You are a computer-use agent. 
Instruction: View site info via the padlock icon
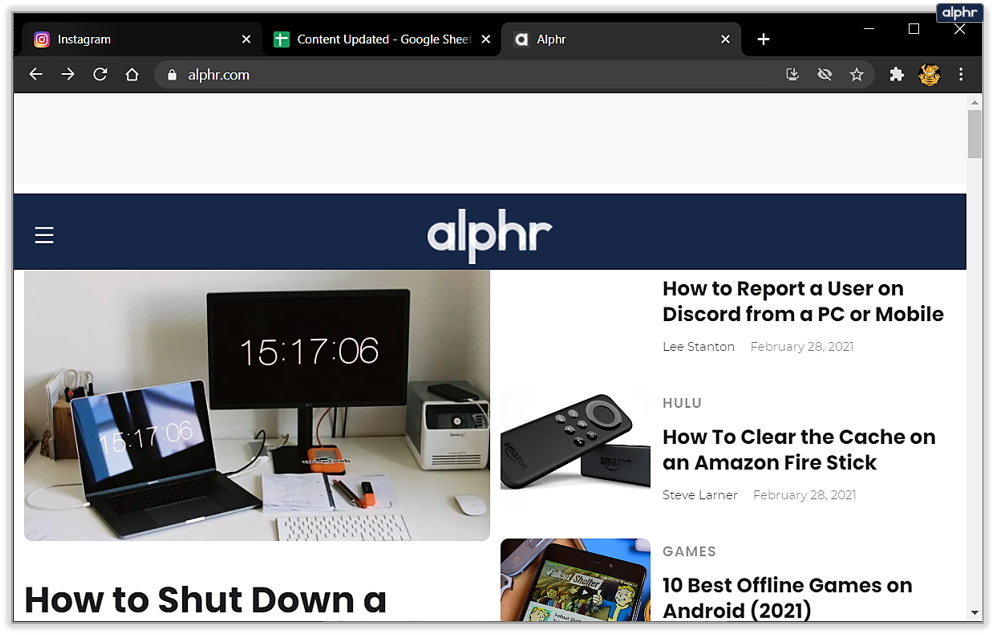pos(172,75)
